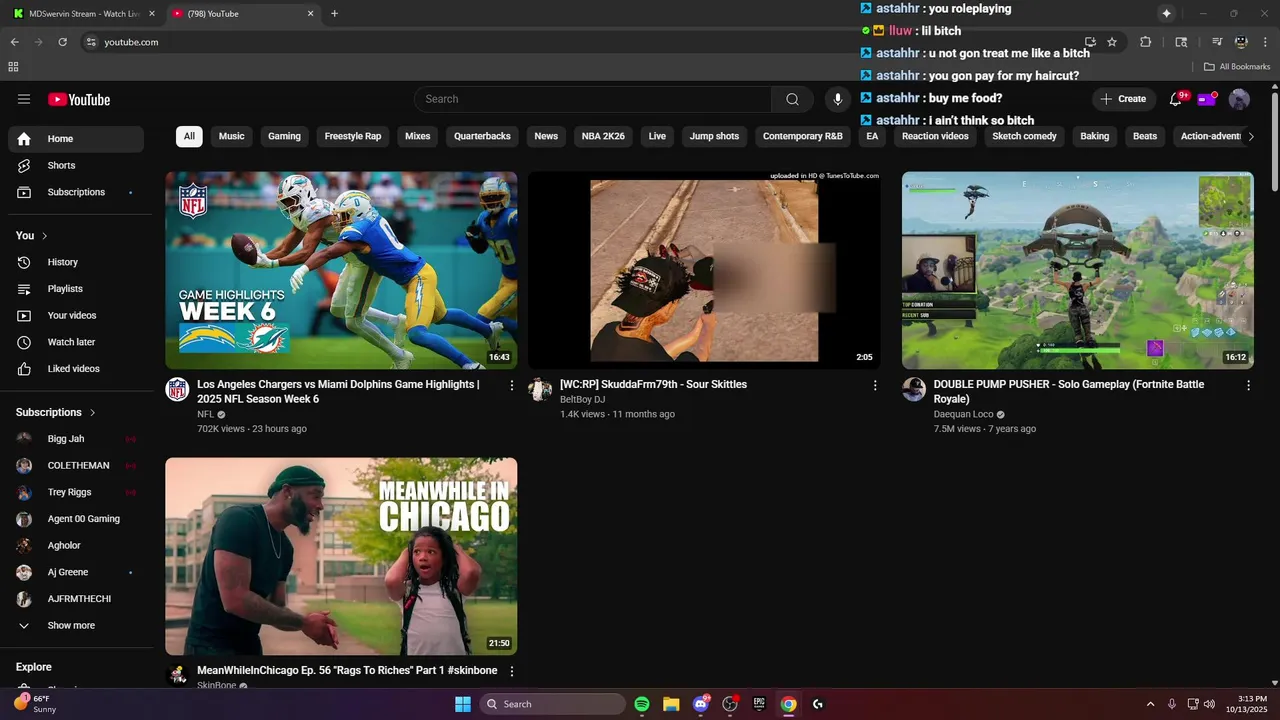Click the Daequan Loco channel avatar
Viewport: 1280px width, 720px height.
pyautogui.click(x=914, y=389)
